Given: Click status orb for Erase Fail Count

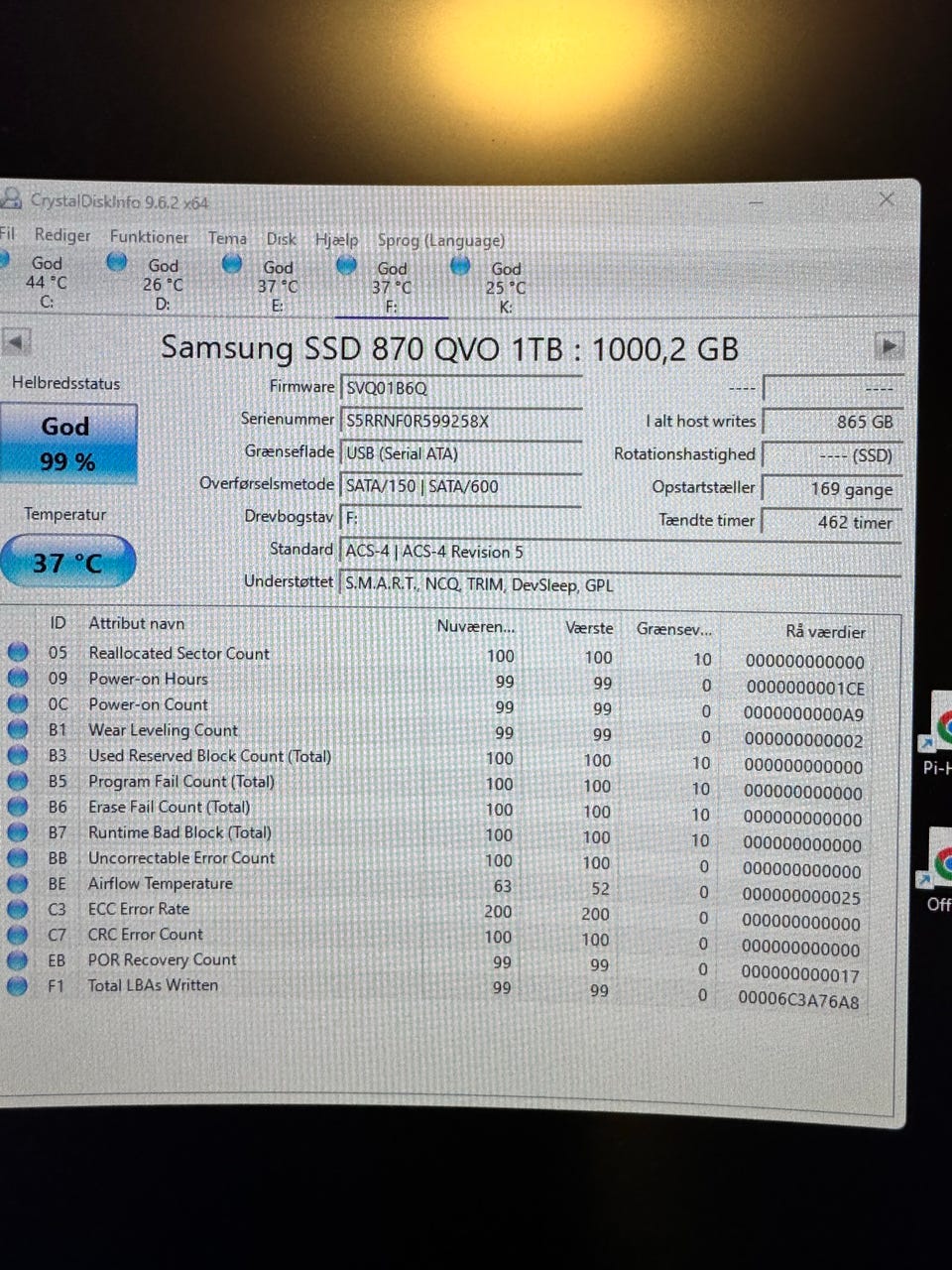Looking at the screenshot, I should (18, 807).
